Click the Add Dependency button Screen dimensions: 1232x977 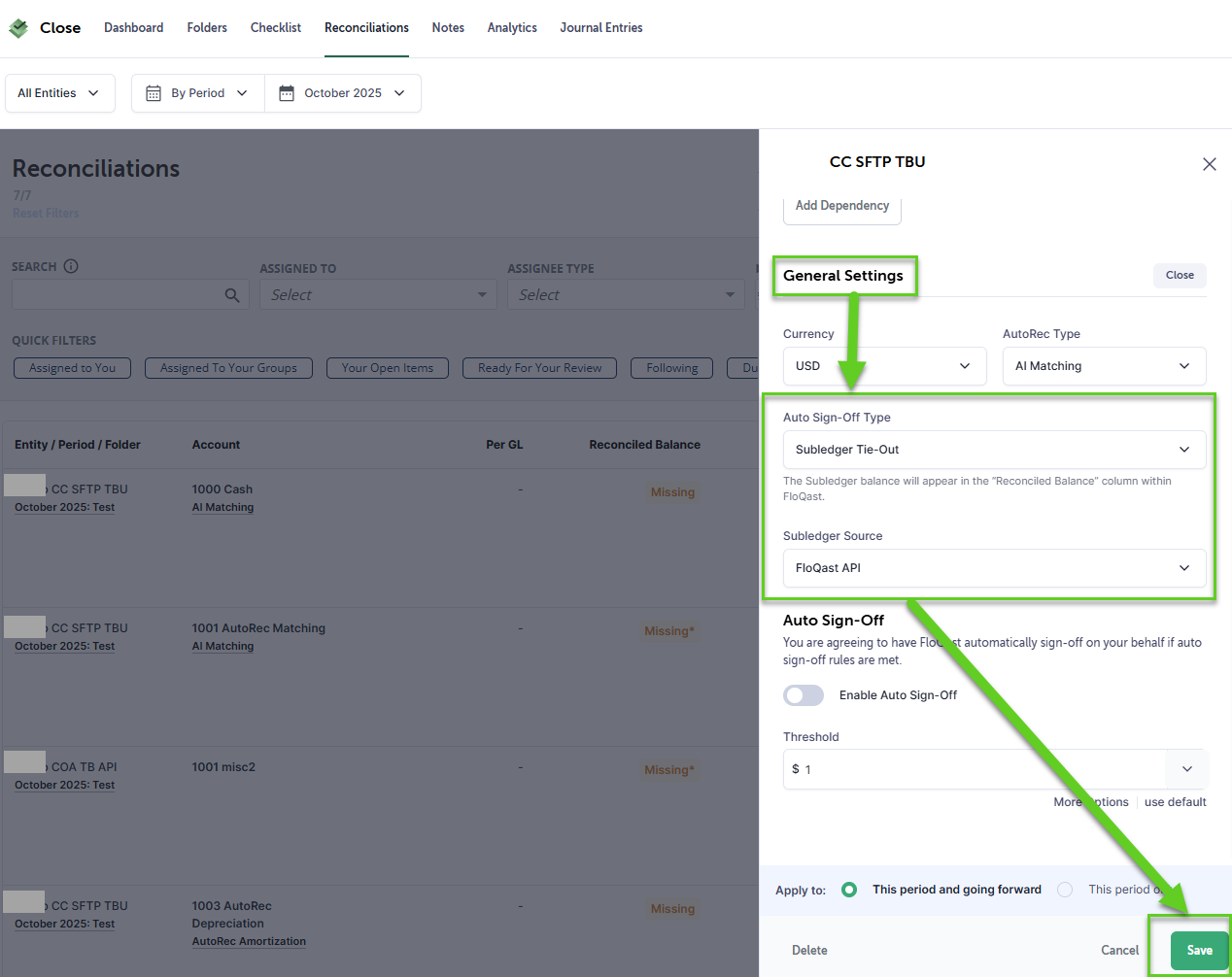tap(842, 206)
